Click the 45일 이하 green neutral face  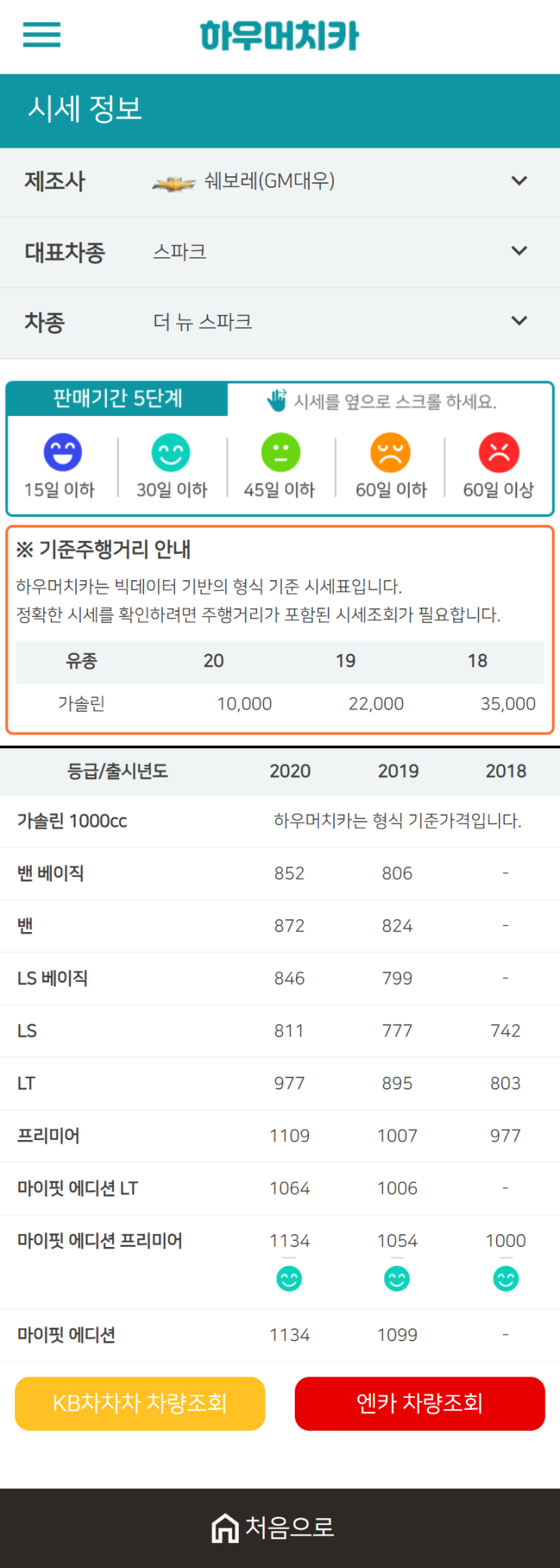[280, 452]
